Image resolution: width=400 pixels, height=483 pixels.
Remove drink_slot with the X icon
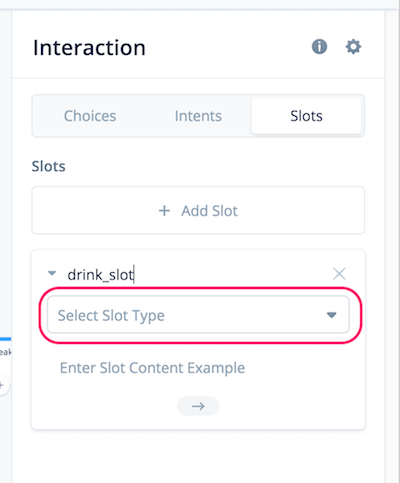click(x=339, y=274)
